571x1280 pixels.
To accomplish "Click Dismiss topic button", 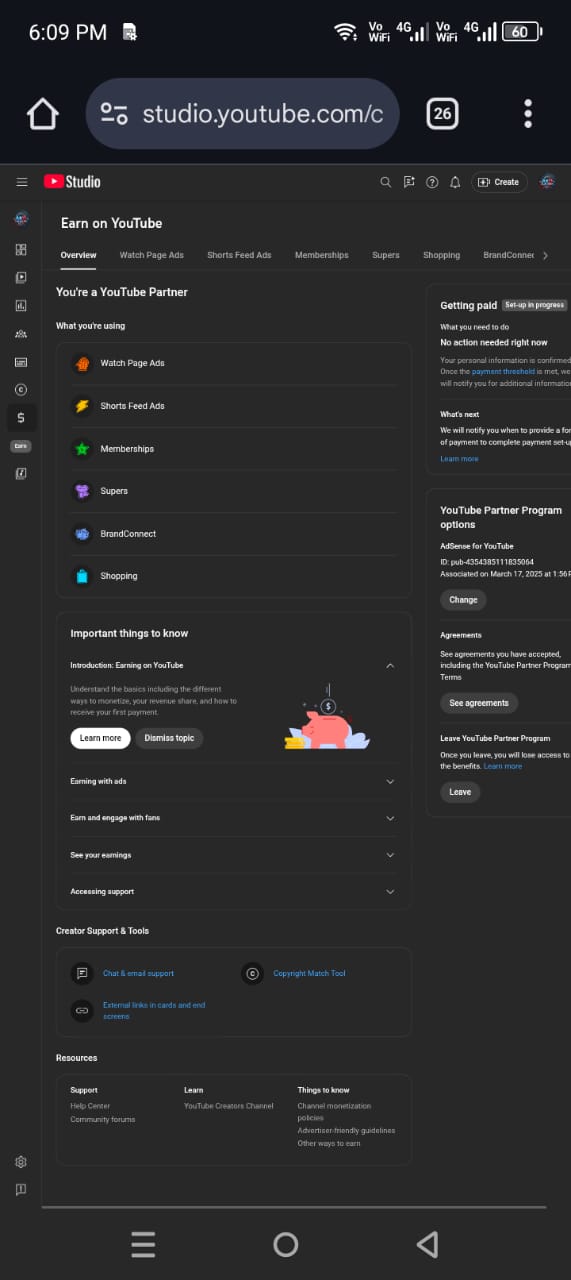I will (169, 738).
